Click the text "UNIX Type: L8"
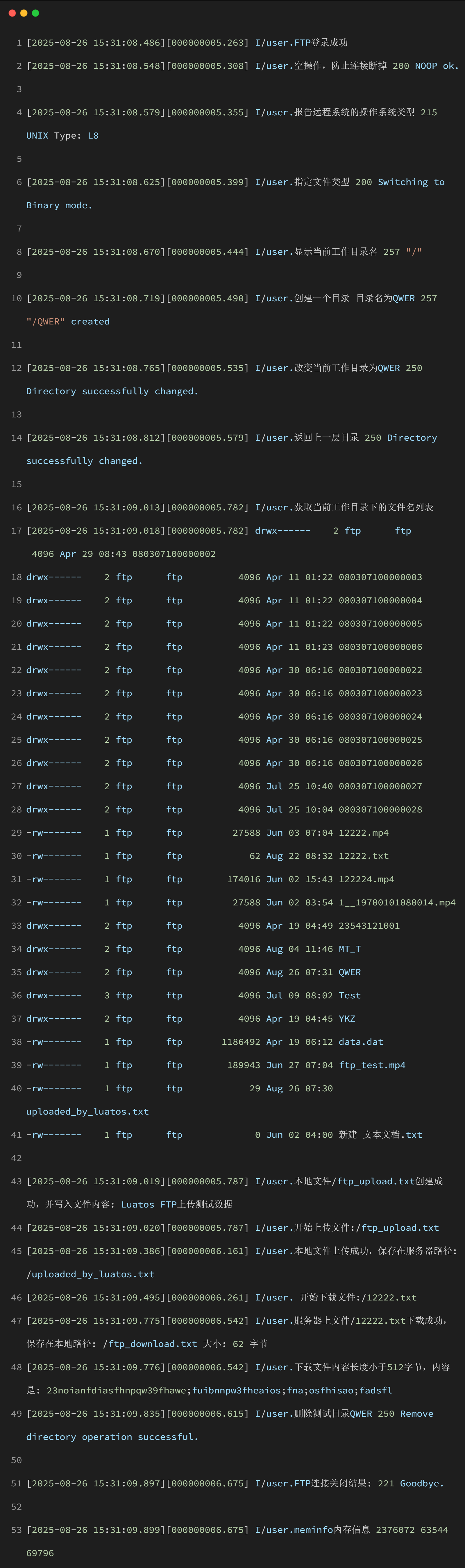Image resolution: width=465 pixels, height=1568 pixels. [x=62, y=136]
